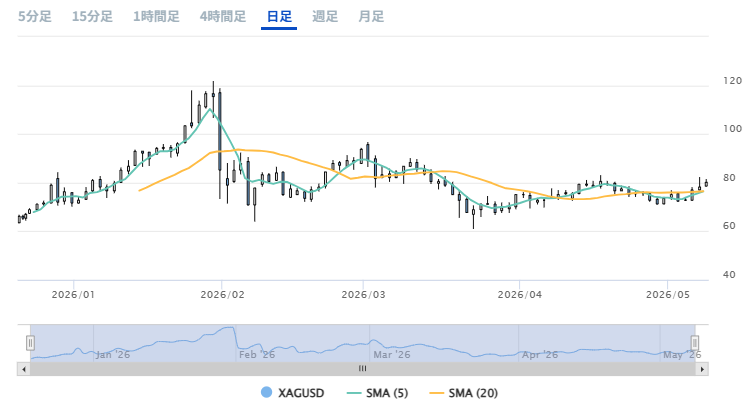Click the 2026/03 x-axis date label
Image resolution: width=749 pixels, height=409 pixels.
click(364, 294)
